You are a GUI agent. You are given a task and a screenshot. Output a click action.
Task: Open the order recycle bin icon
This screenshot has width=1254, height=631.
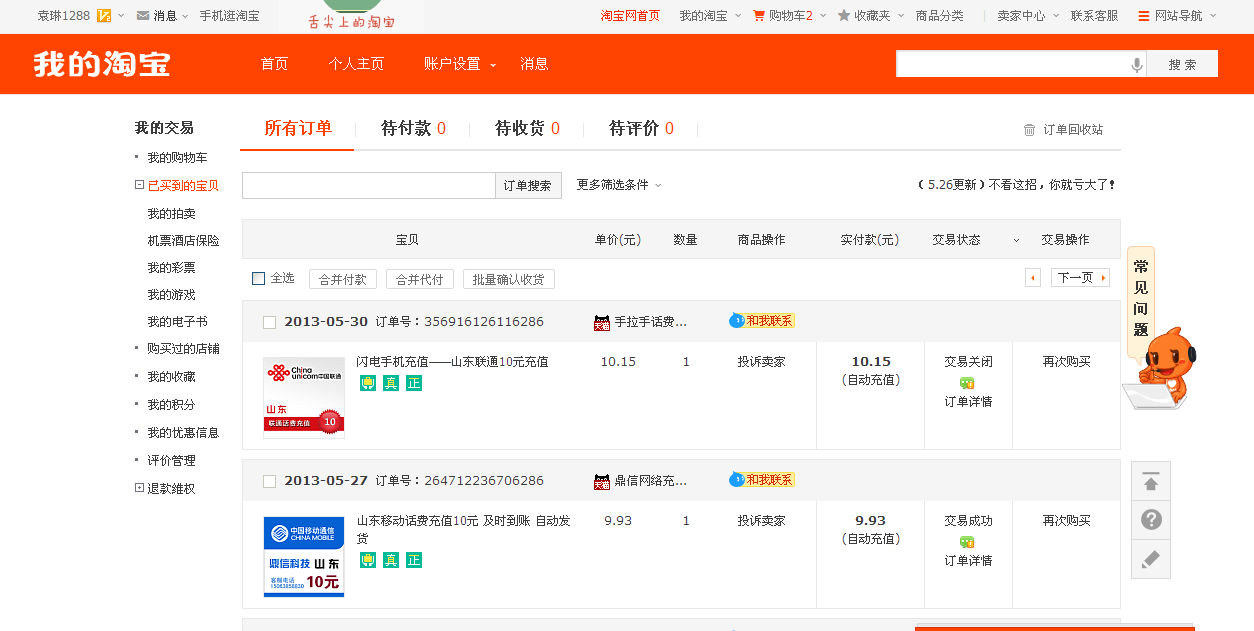(1029, 130)
